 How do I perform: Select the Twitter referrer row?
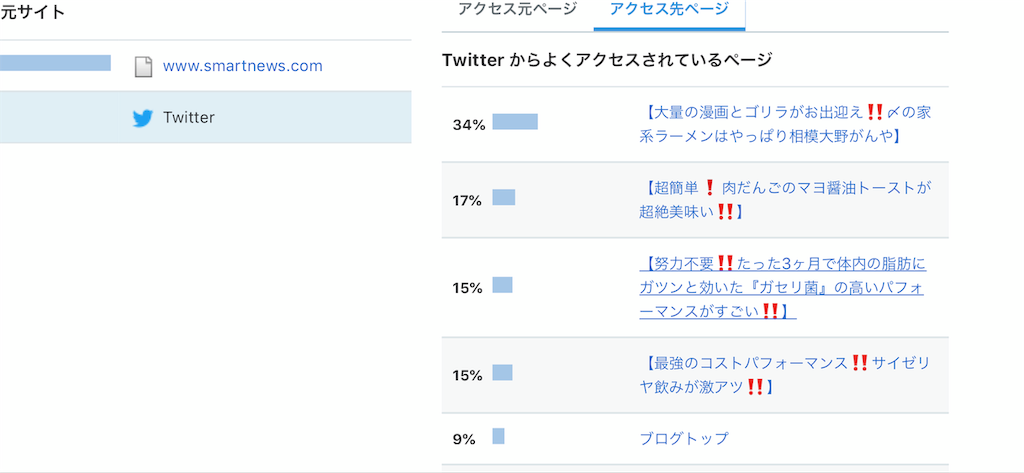pyautogui.click(x=206, y=117)
